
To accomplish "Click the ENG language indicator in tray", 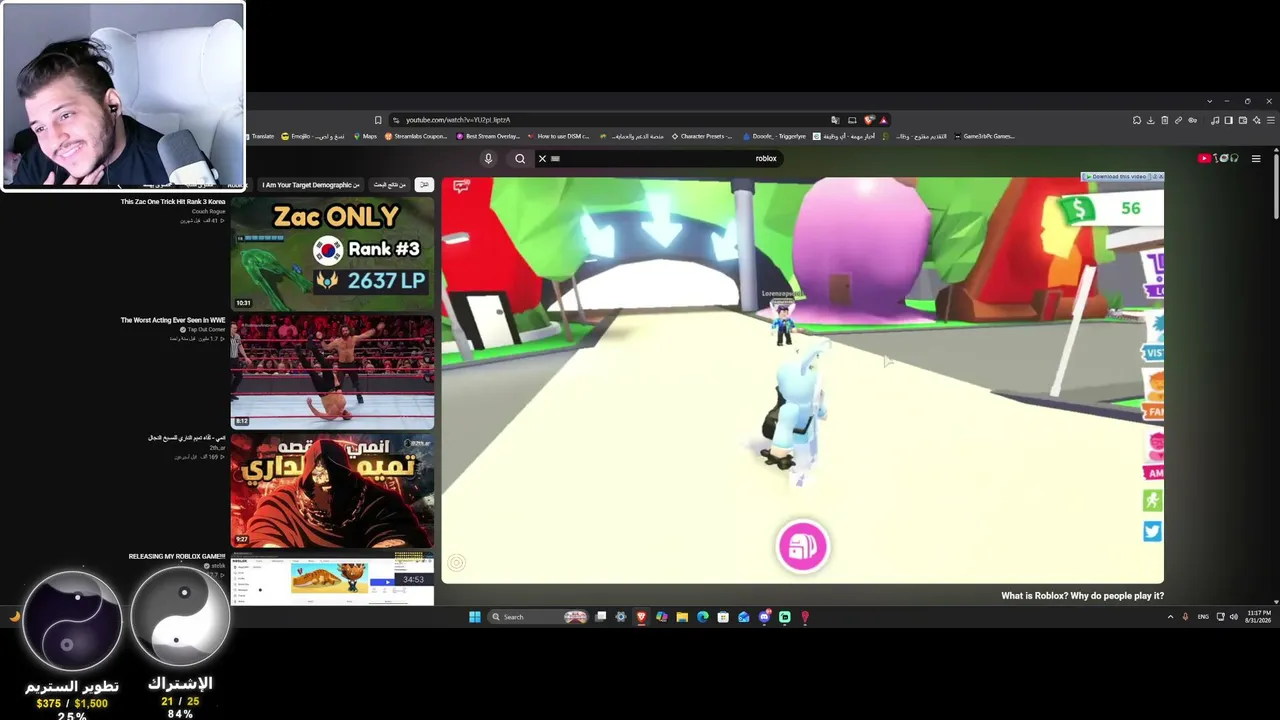I will [x=1204, y=617].
